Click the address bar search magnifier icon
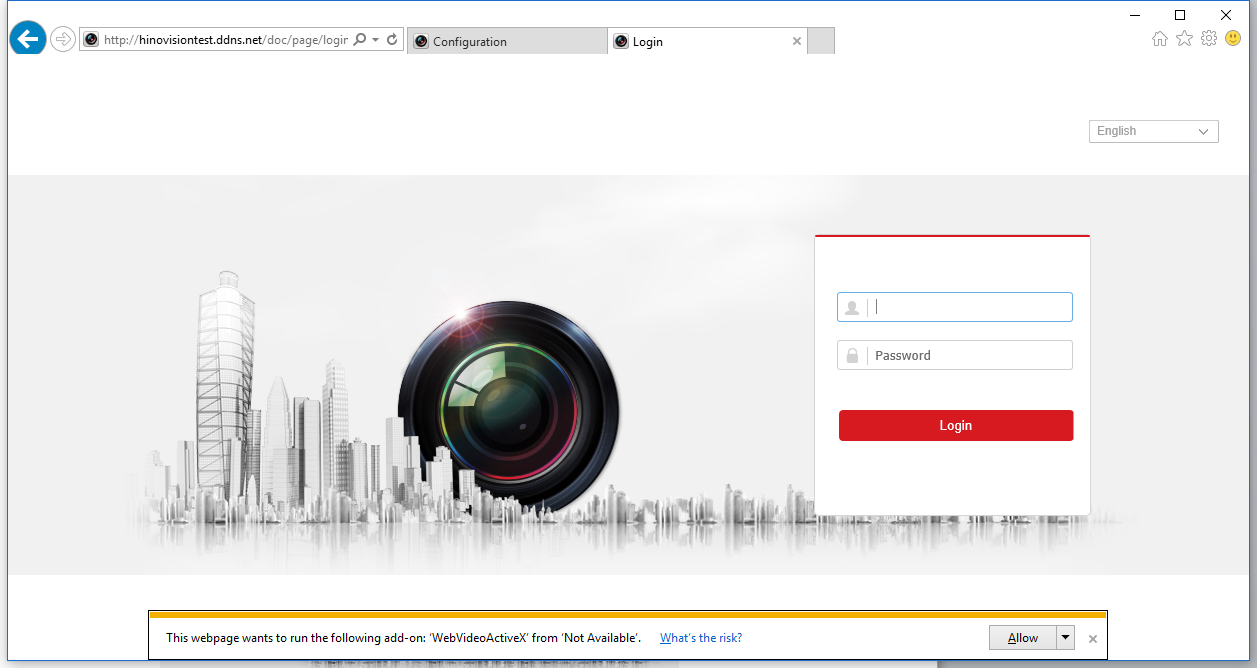The height and width of the screenshot is (668, 1257). click(x=360, y=40)
